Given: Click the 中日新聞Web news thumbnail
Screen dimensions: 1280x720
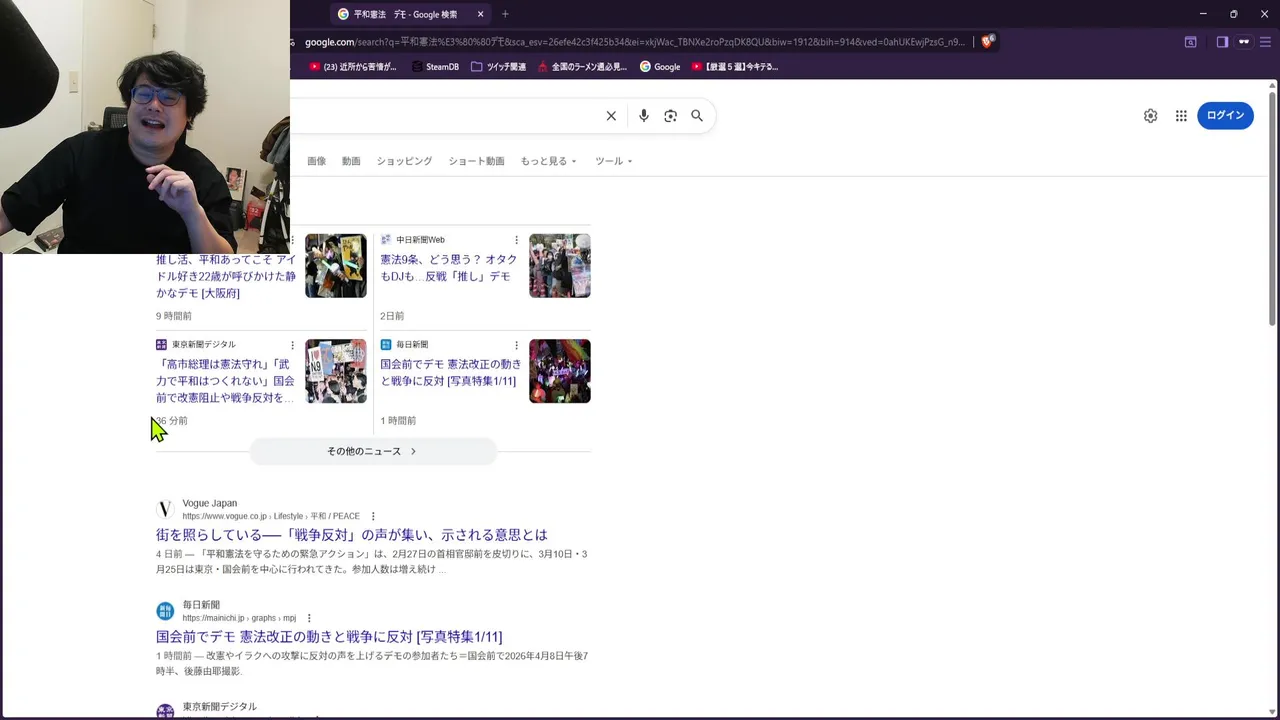Looking at the screenshot, I should point(560,266).
